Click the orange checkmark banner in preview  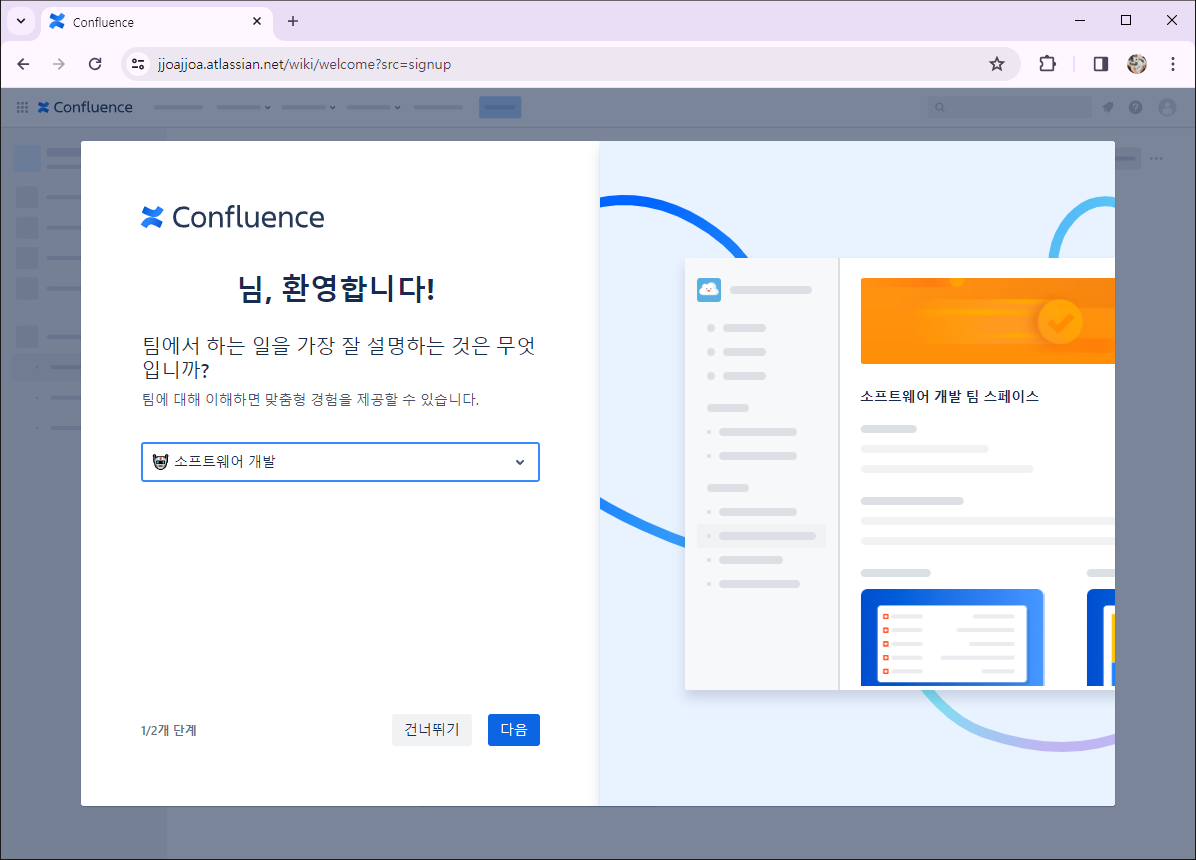(x=988, y=321)
